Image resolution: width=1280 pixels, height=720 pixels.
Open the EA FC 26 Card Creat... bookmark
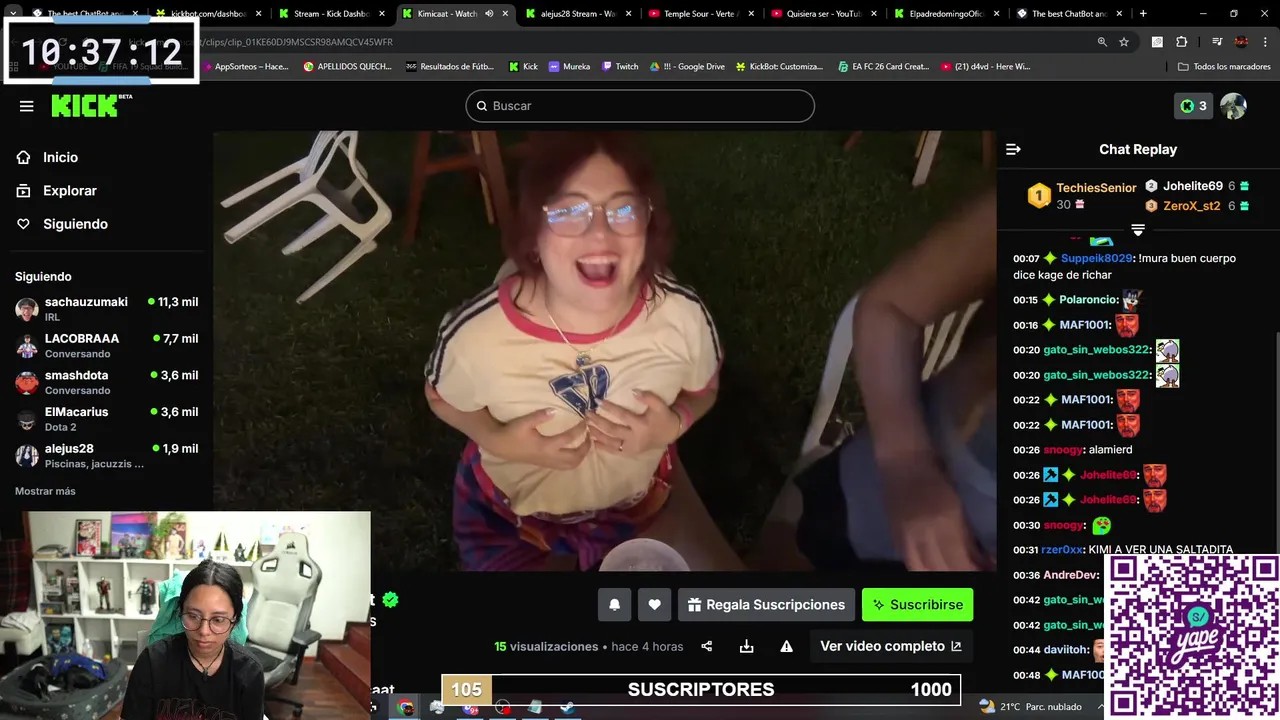(883, 66)
